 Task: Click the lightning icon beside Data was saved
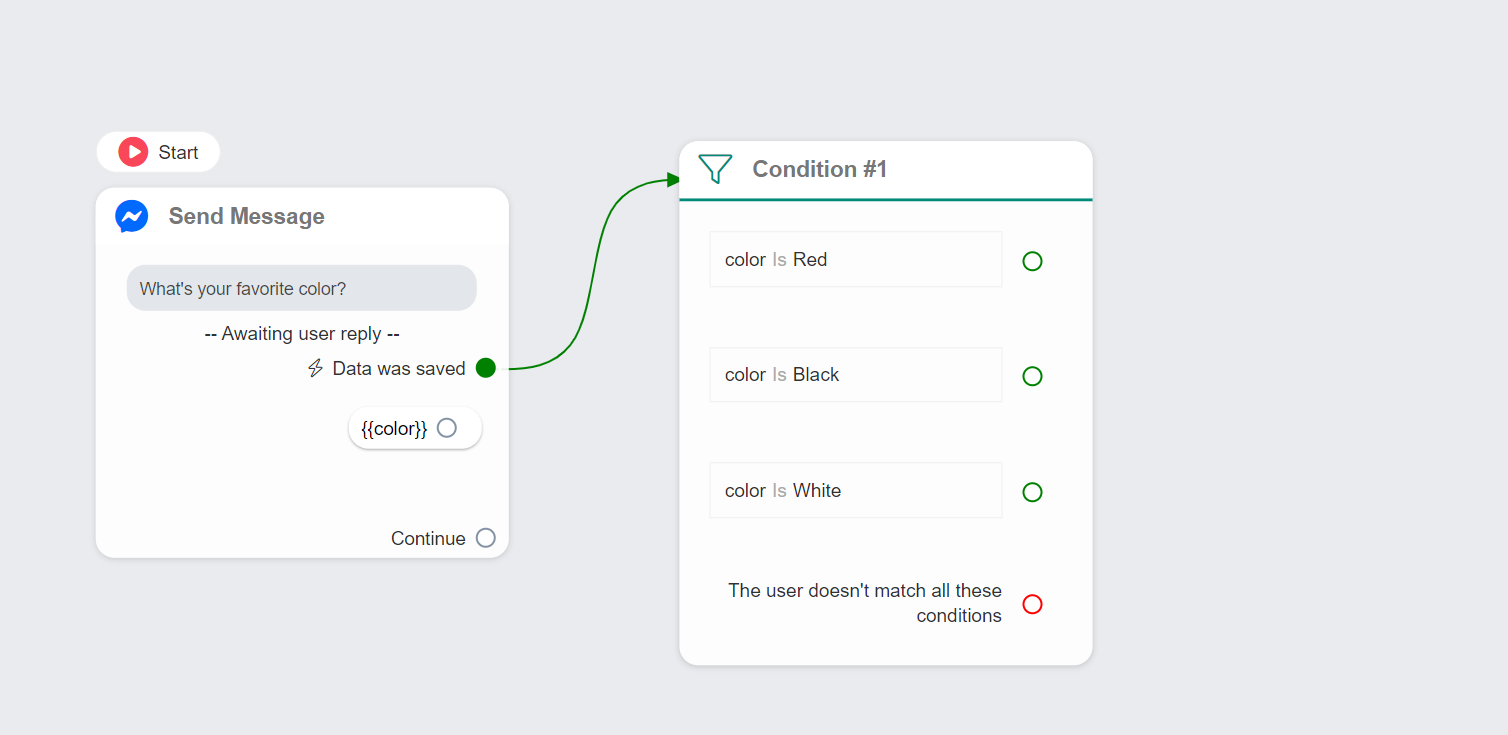(314, 368)
